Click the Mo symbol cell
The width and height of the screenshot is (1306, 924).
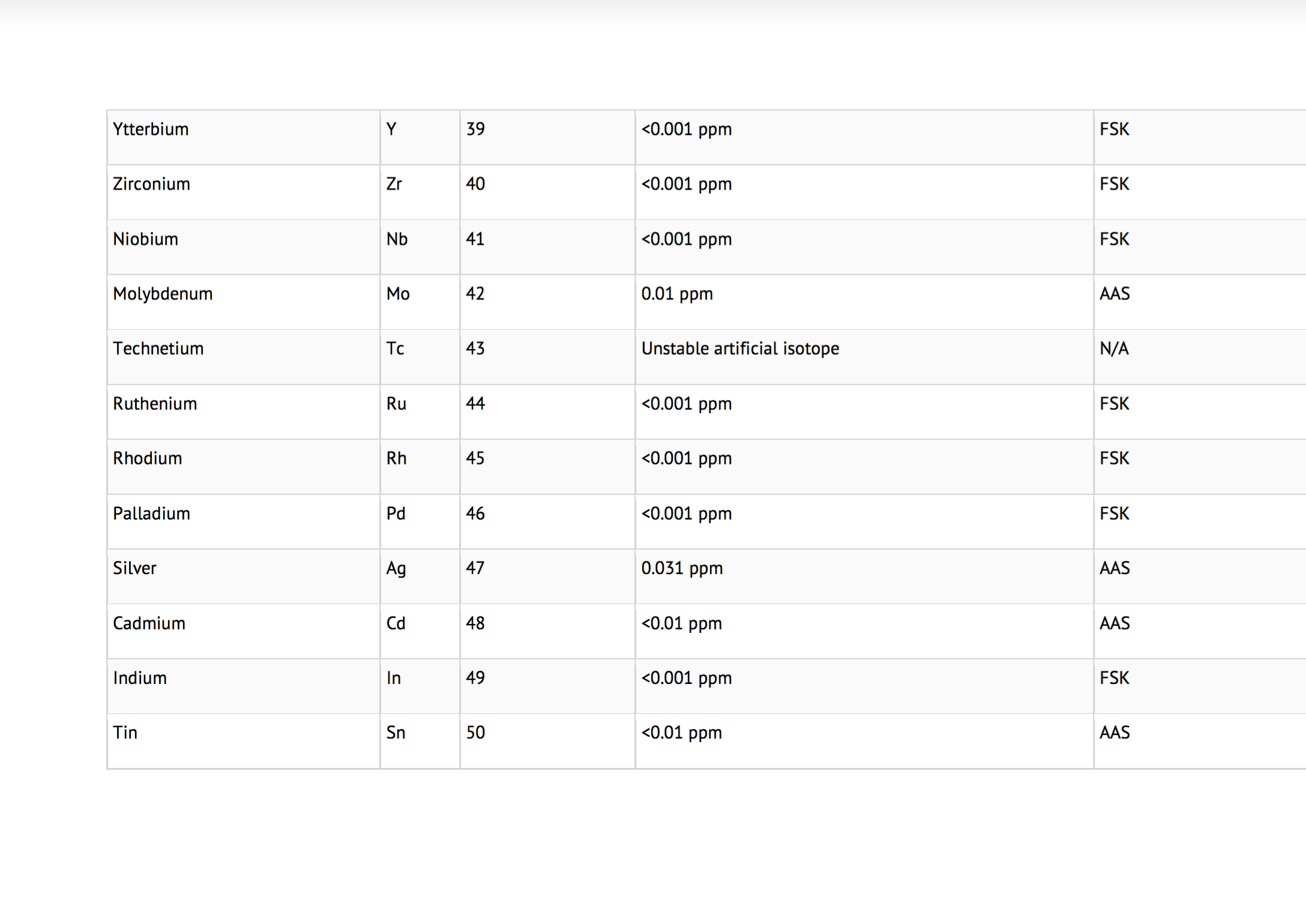coord(397,293)
